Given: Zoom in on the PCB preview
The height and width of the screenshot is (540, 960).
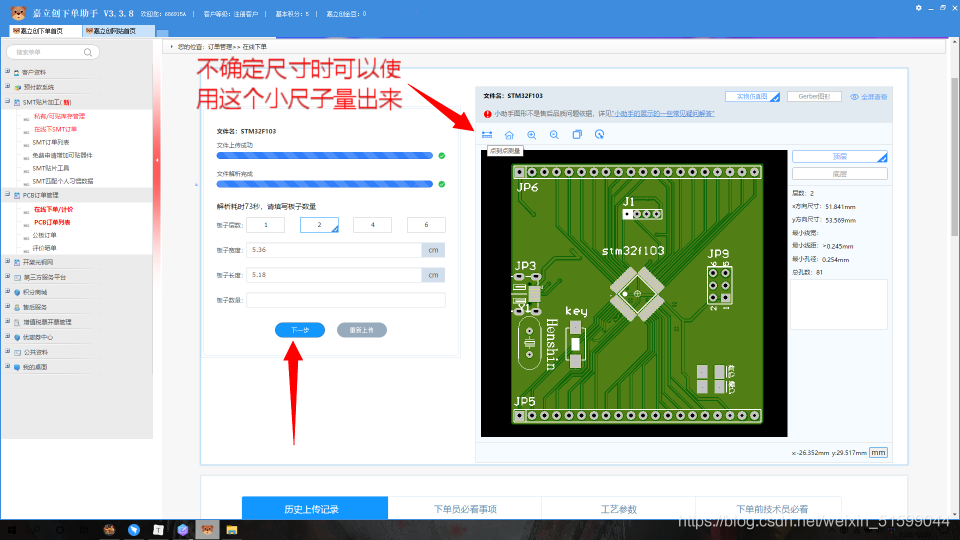Looking at the screenshot, I should pyautogui.click(x=531, y=135).
